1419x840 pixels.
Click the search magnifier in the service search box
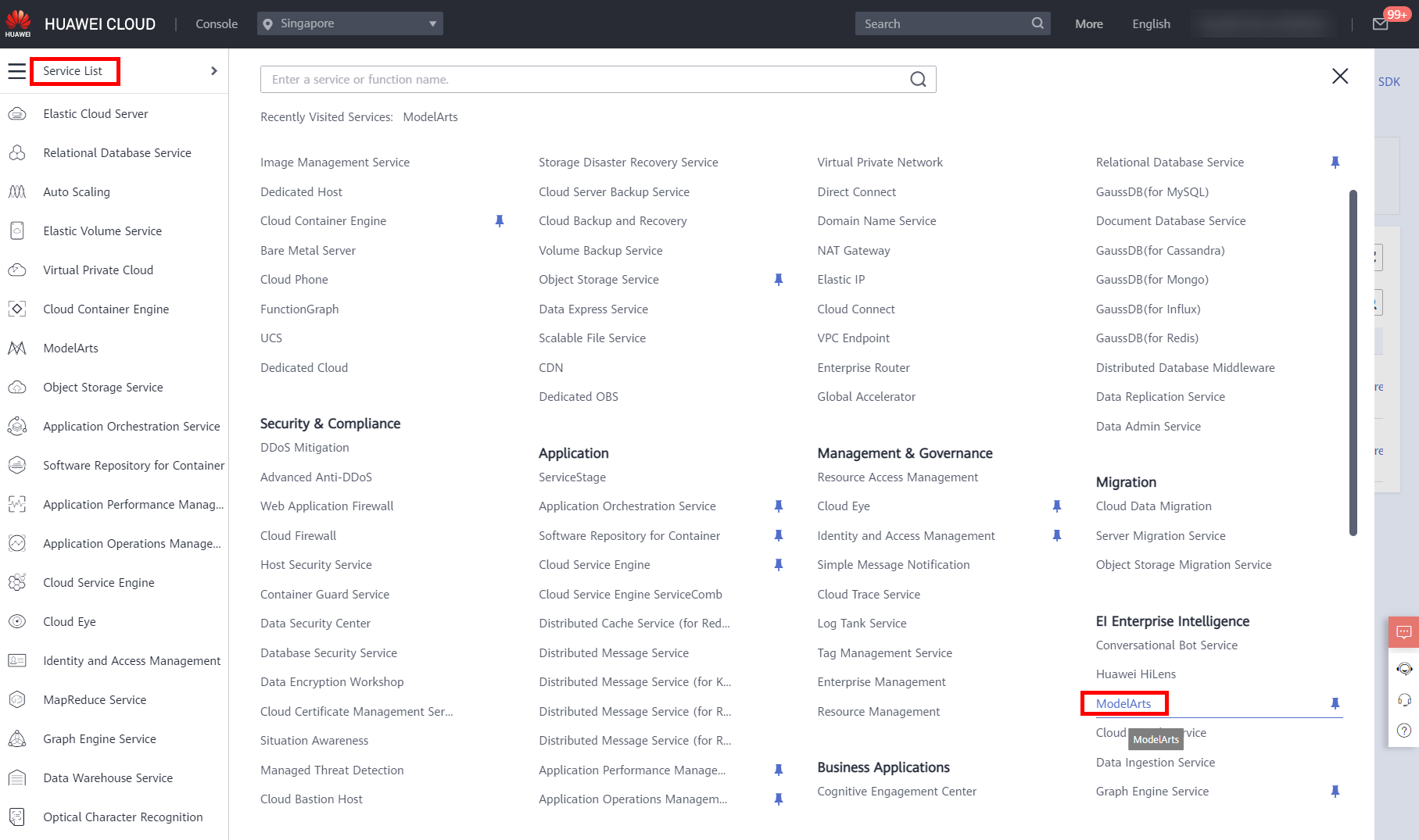[918, 80]
